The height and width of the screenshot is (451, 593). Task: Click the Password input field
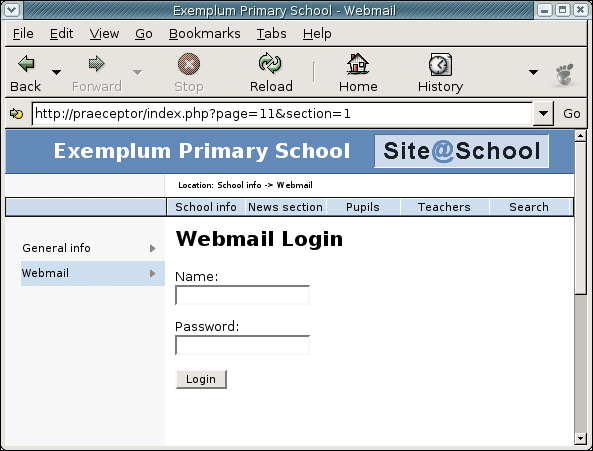[x=242, y=345]
